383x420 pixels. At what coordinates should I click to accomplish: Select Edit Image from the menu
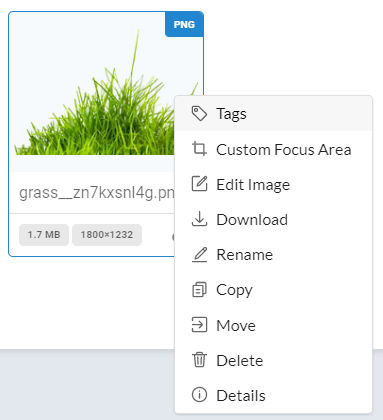click(273, 184)
